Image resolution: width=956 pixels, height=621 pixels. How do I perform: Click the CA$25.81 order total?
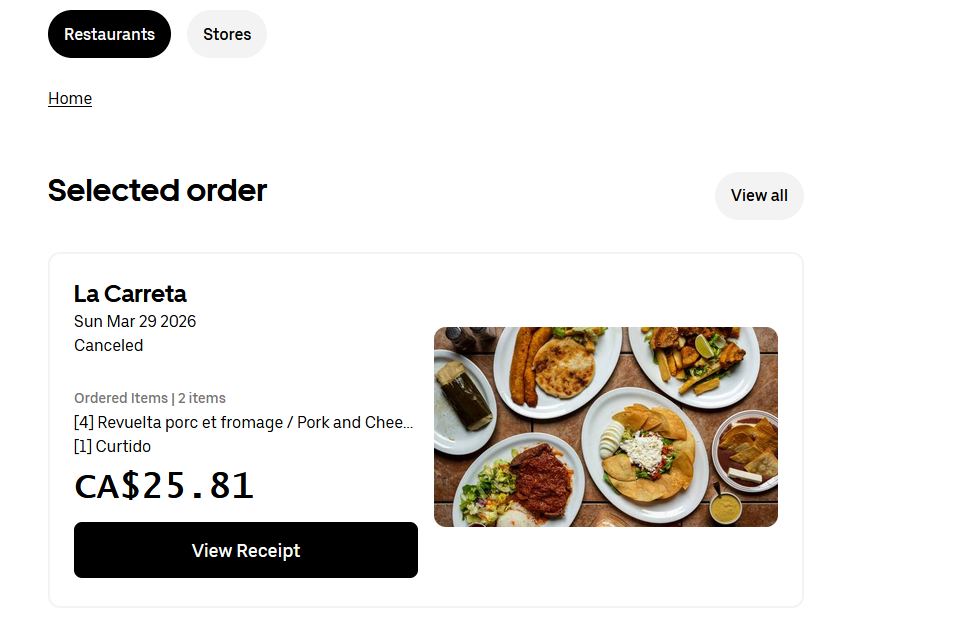point(163,486)
